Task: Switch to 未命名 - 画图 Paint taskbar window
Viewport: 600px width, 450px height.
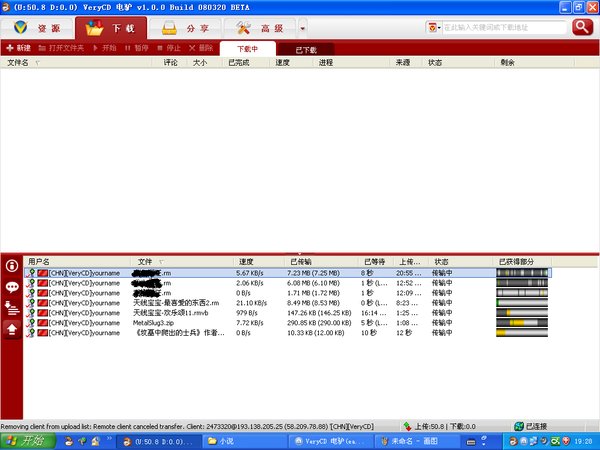Action: (417, 441)
